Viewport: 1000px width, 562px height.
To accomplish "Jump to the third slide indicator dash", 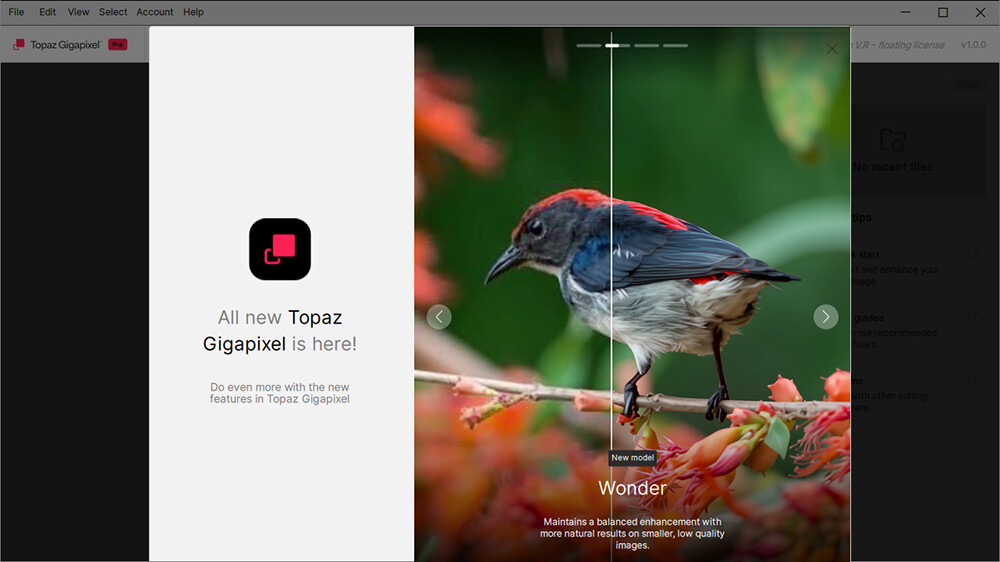I will 646,46.
